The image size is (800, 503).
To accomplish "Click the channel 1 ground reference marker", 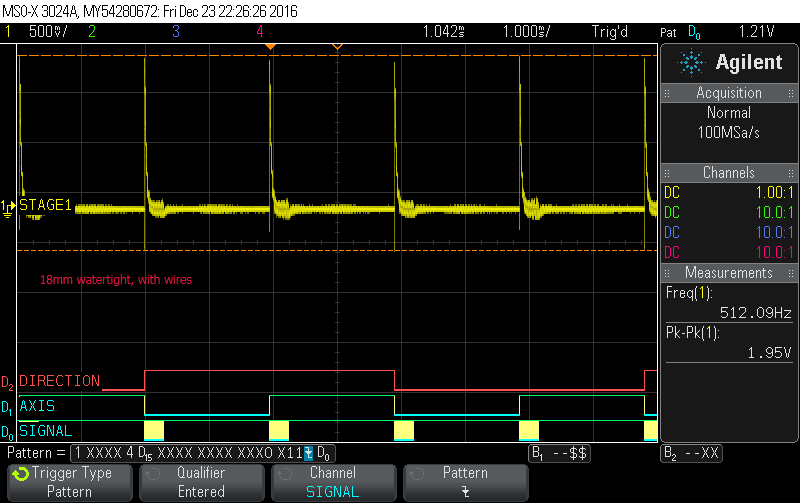I will pyautogui.click(x=9, y=207).
